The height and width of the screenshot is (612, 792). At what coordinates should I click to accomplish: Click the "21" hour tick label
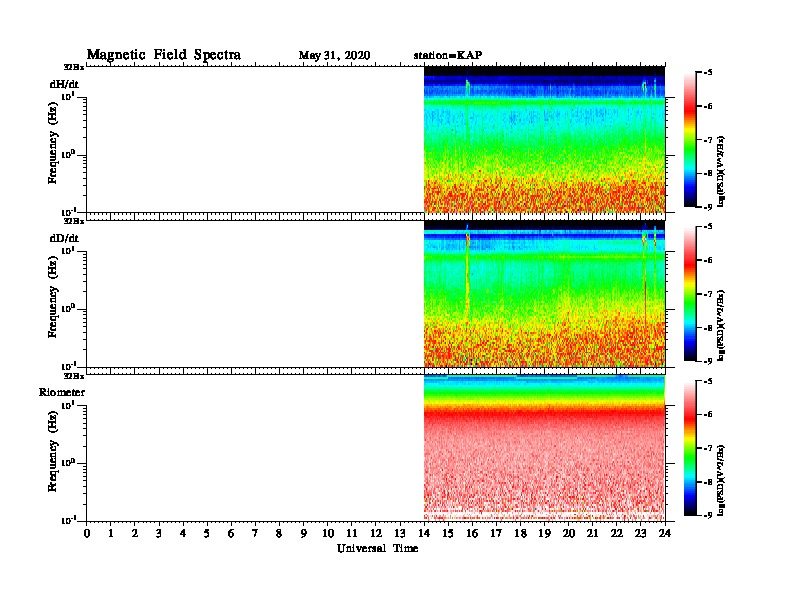point(592,533)
